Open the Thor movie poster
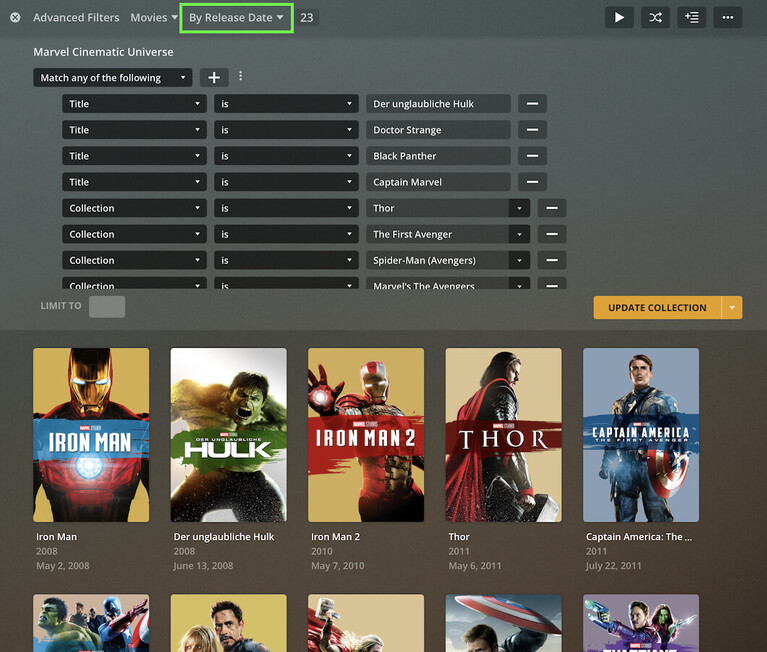This screenshot has width=767, height=652. [503, 435]
